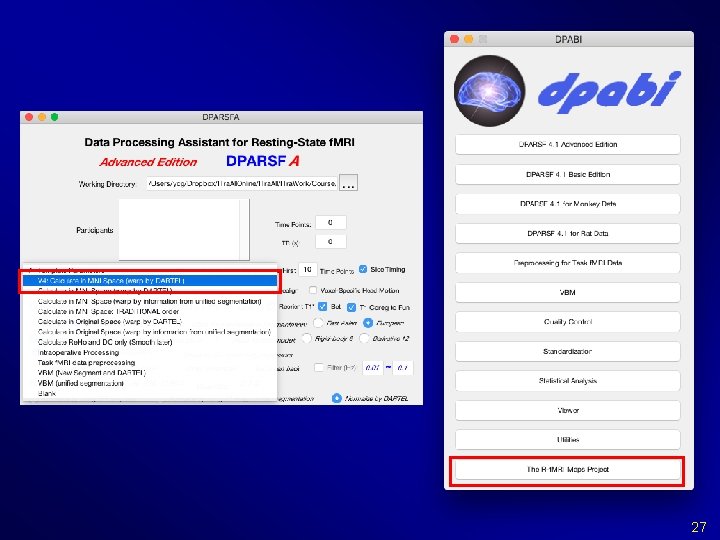Choose Calculate in MNI Space: TRADITIONAL order

[150, 311]
